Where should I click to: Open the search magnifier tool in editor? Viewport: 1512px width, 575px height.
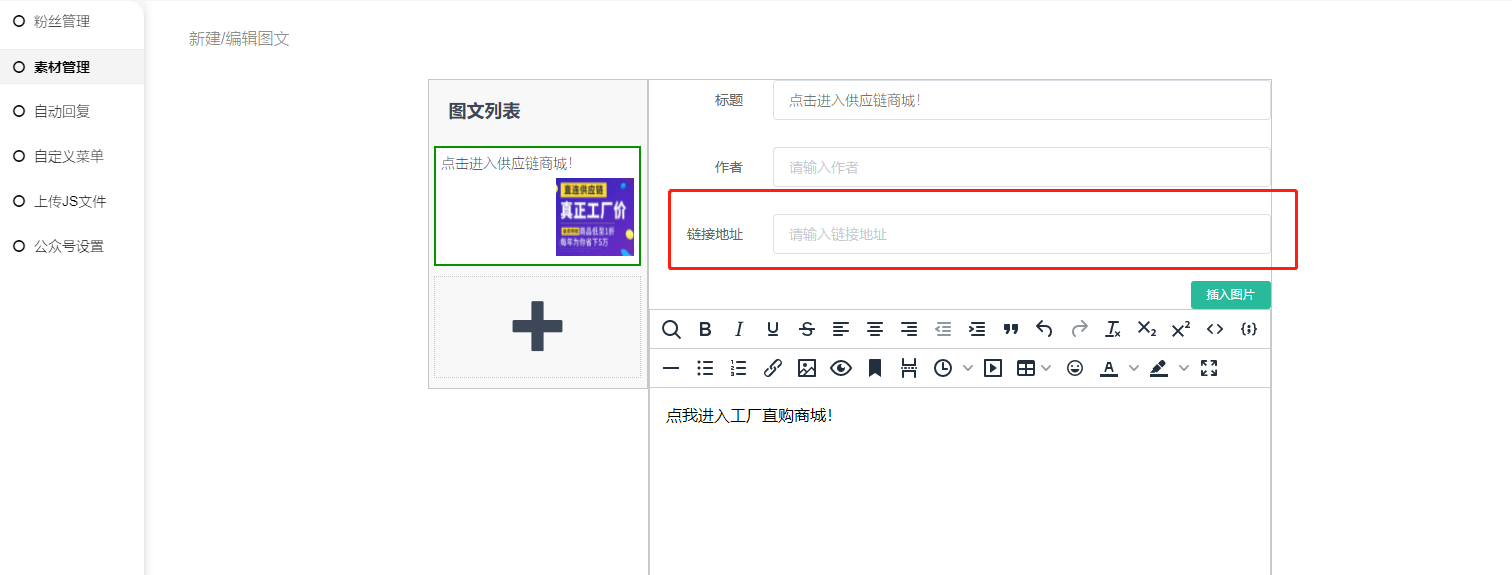pos(671,329)
